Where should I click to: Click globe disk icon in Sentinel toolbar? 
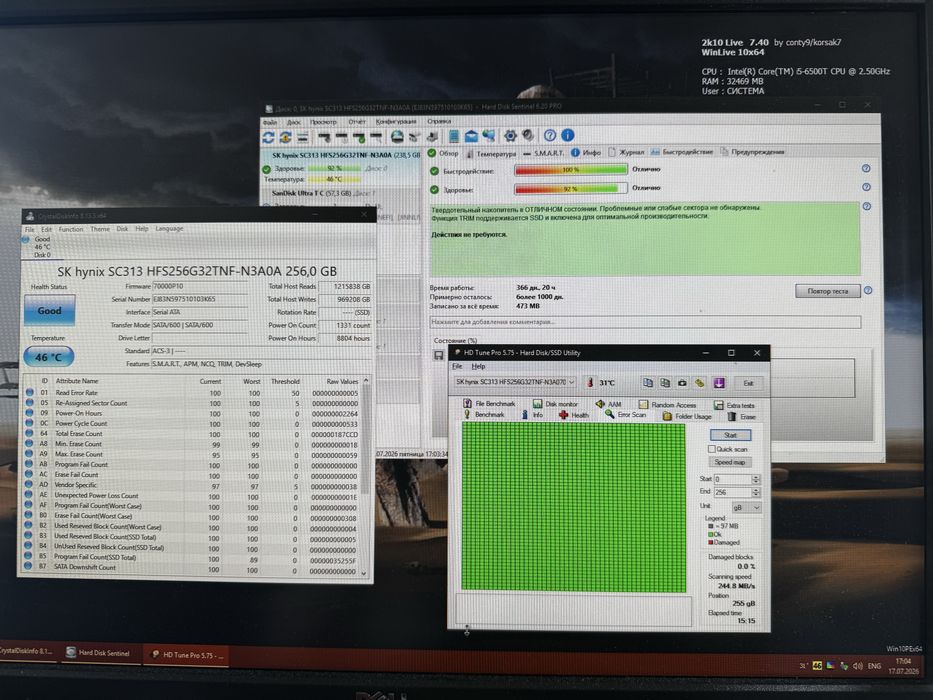point(397,137)
